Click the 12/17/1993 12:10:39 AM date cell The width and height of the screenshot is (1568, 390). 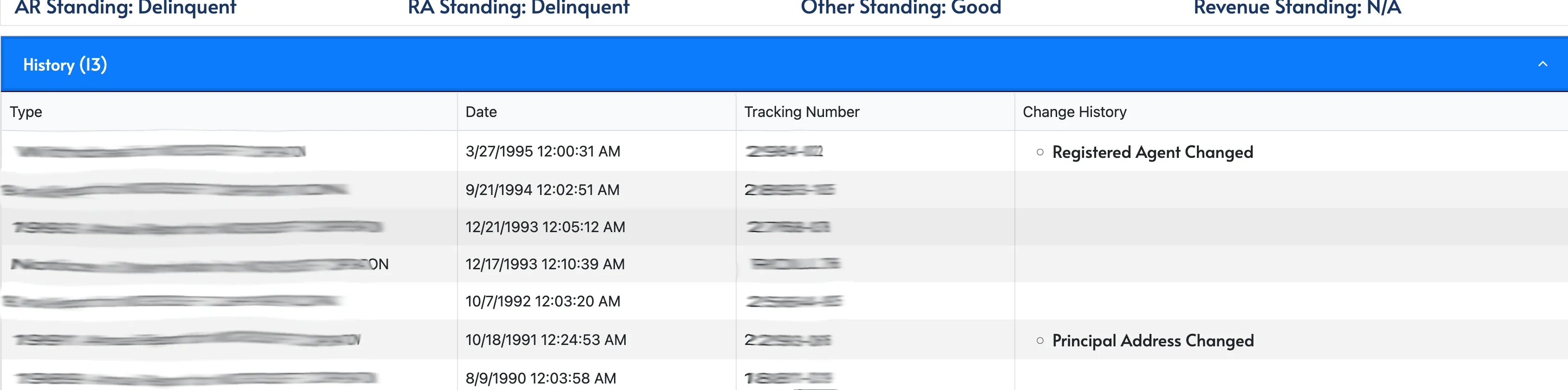click(545, 264)
